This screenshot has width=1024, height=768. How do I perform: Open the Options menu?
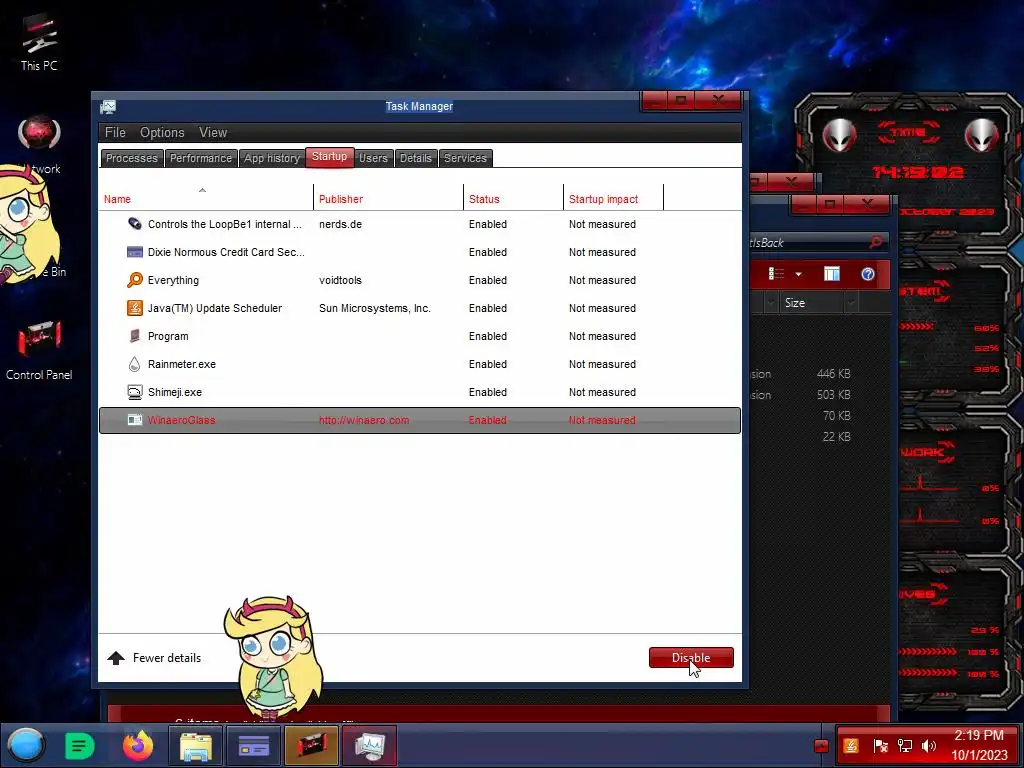pos(162,133)
